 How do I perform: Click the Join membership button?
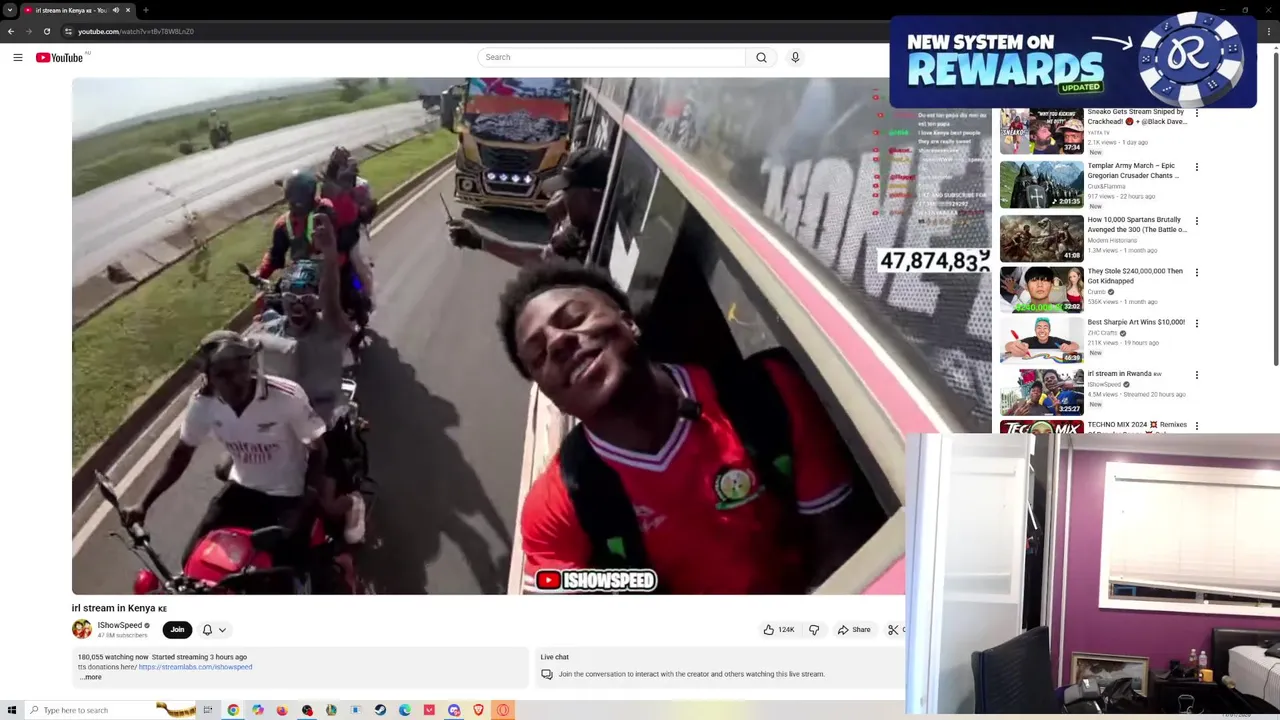(177, 630)
